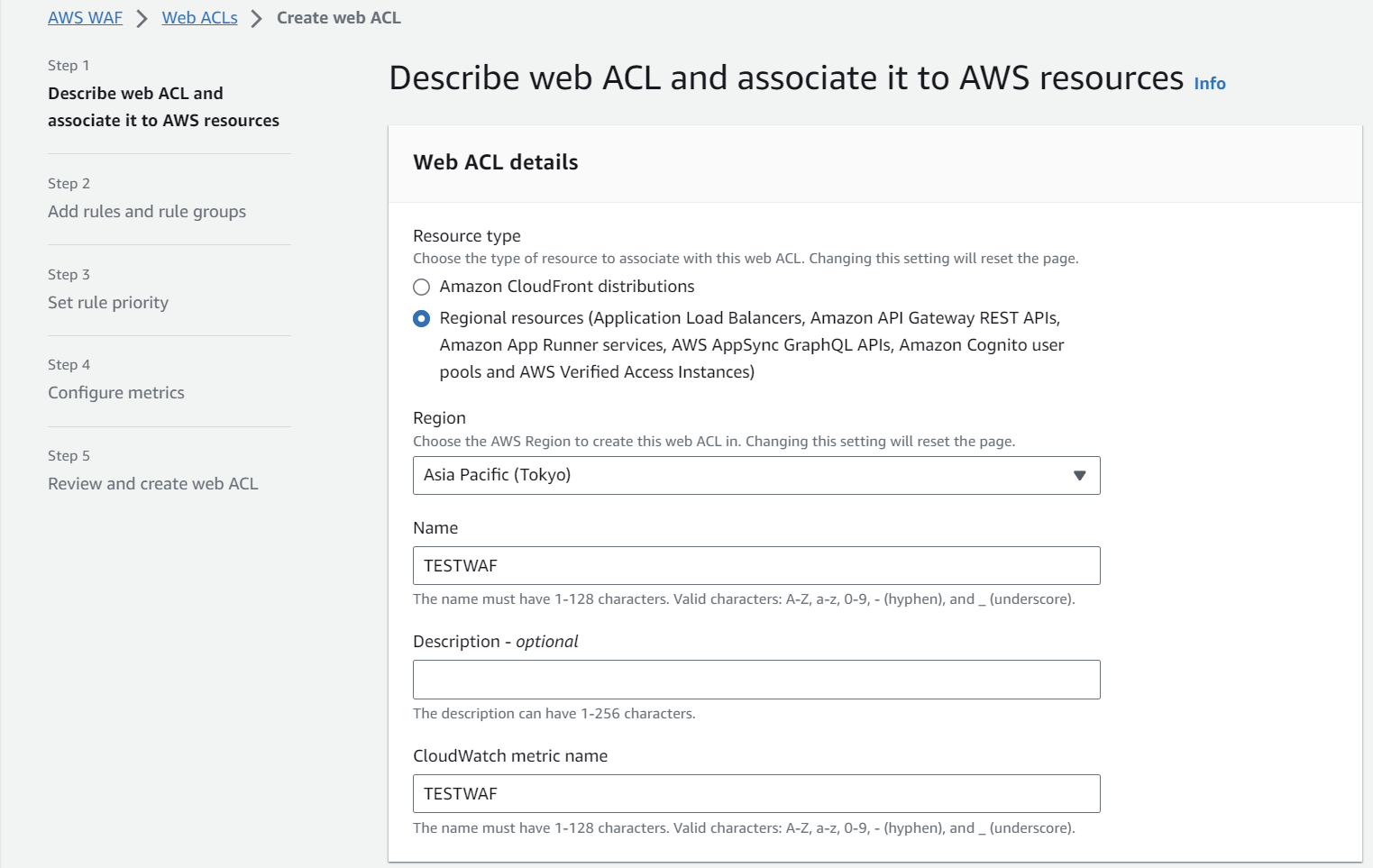Go to Step 2 Add rules and rule groups
This screenshot has height=868, width=1373.
[x=147, y=211]
